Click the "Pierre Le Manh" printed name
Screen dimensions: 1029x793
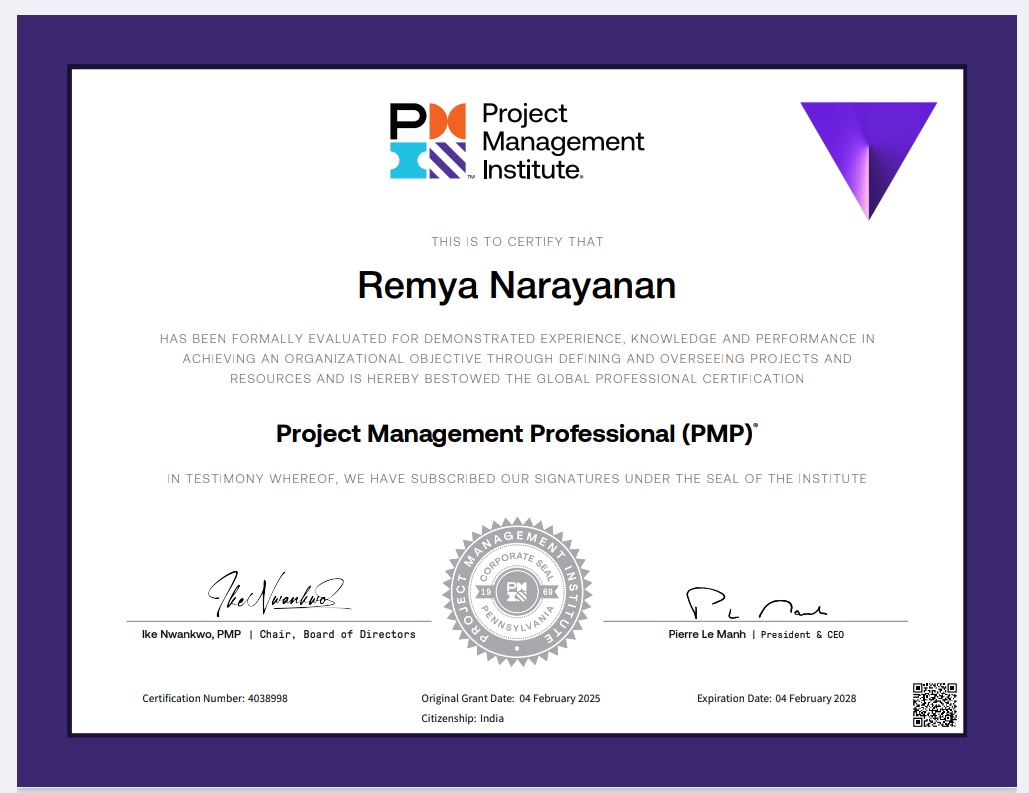(x=707, y=634)
